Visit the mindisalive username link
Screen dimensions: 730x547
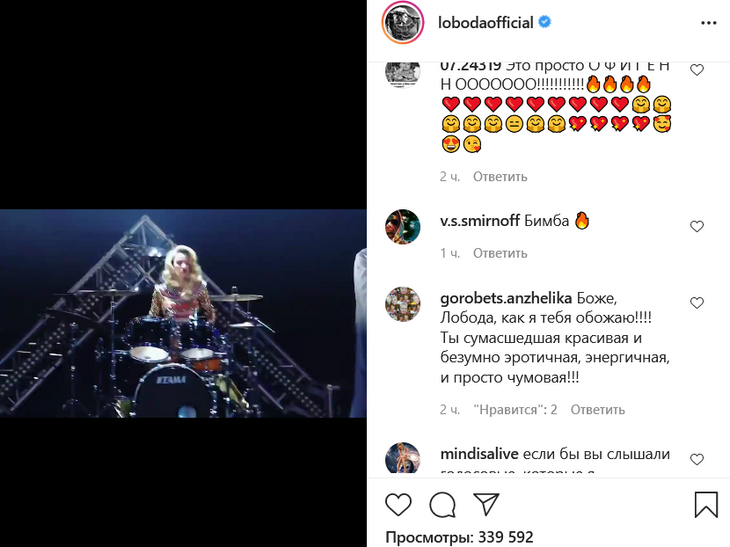pyautogui.click(x=479, y=453)
